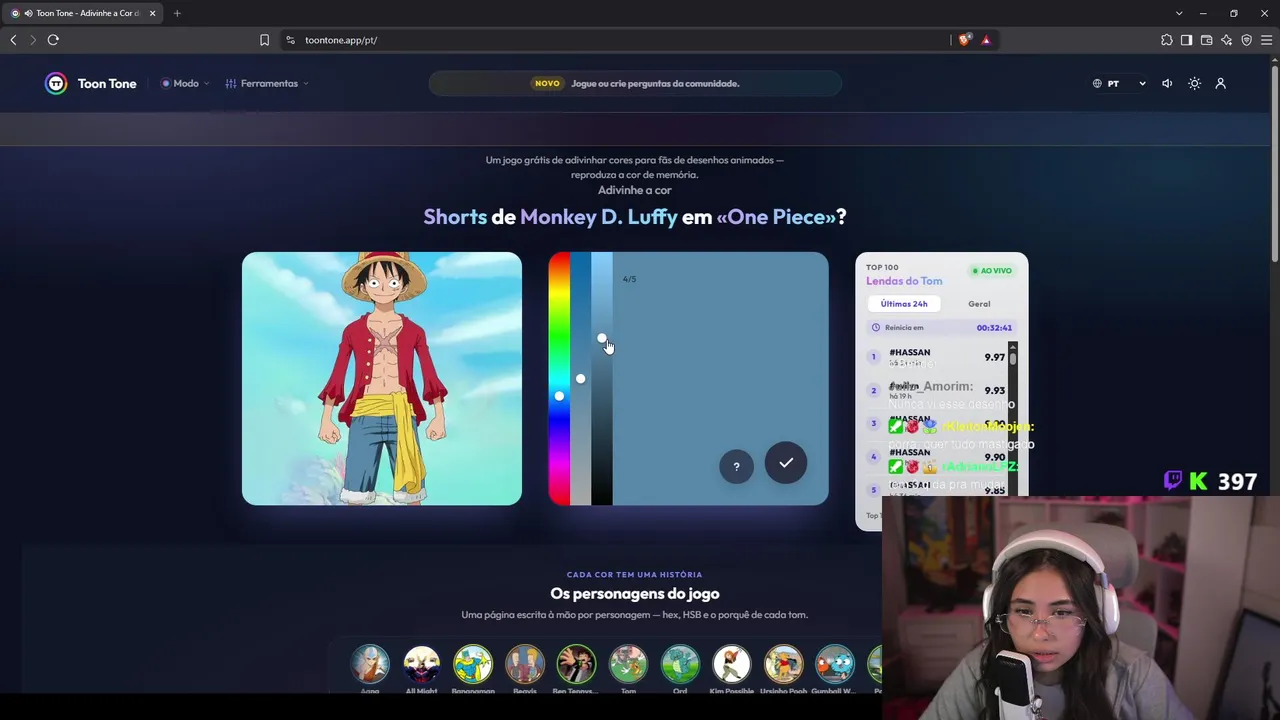1280x720 pixels.
Task: Click the Toon Tone logo icon
Action: (x=56, y=83)
